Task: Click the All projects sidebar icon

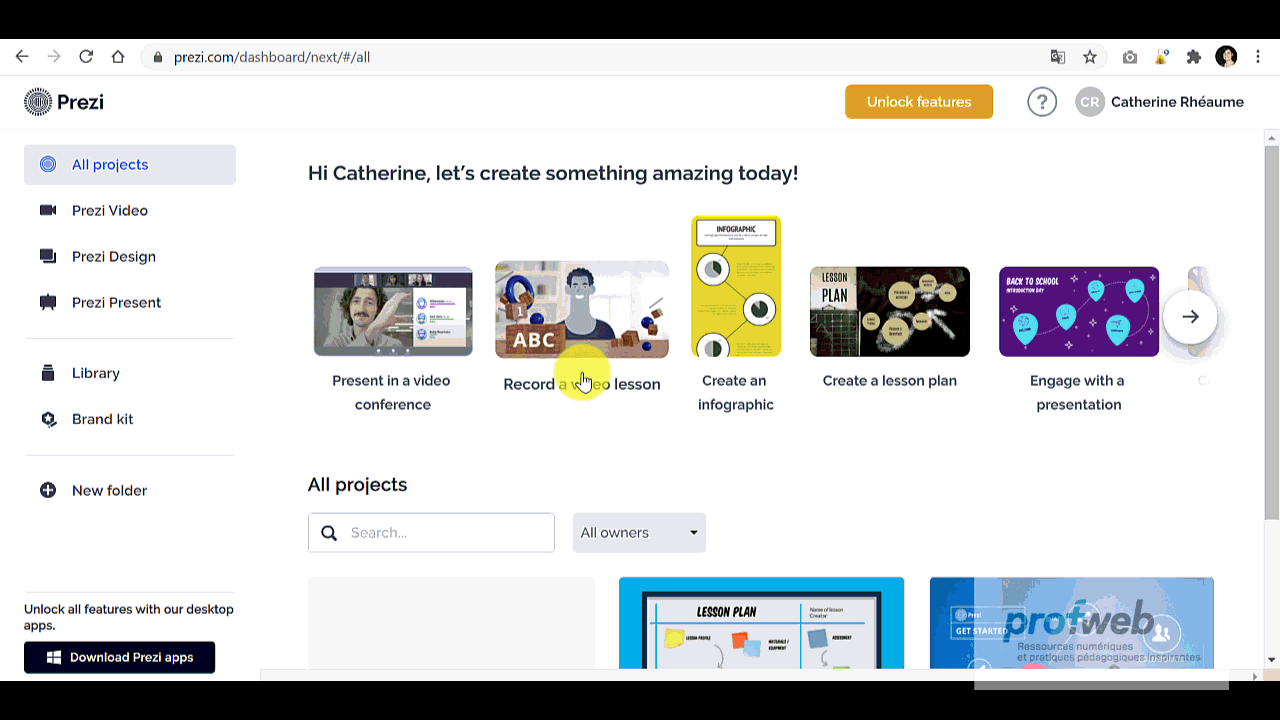Action: [x=48, y=165]
